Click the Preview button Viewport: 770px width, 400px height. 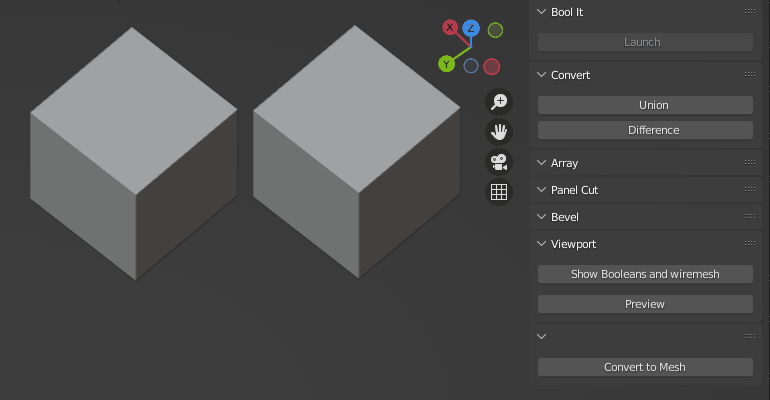pos(645,304)
